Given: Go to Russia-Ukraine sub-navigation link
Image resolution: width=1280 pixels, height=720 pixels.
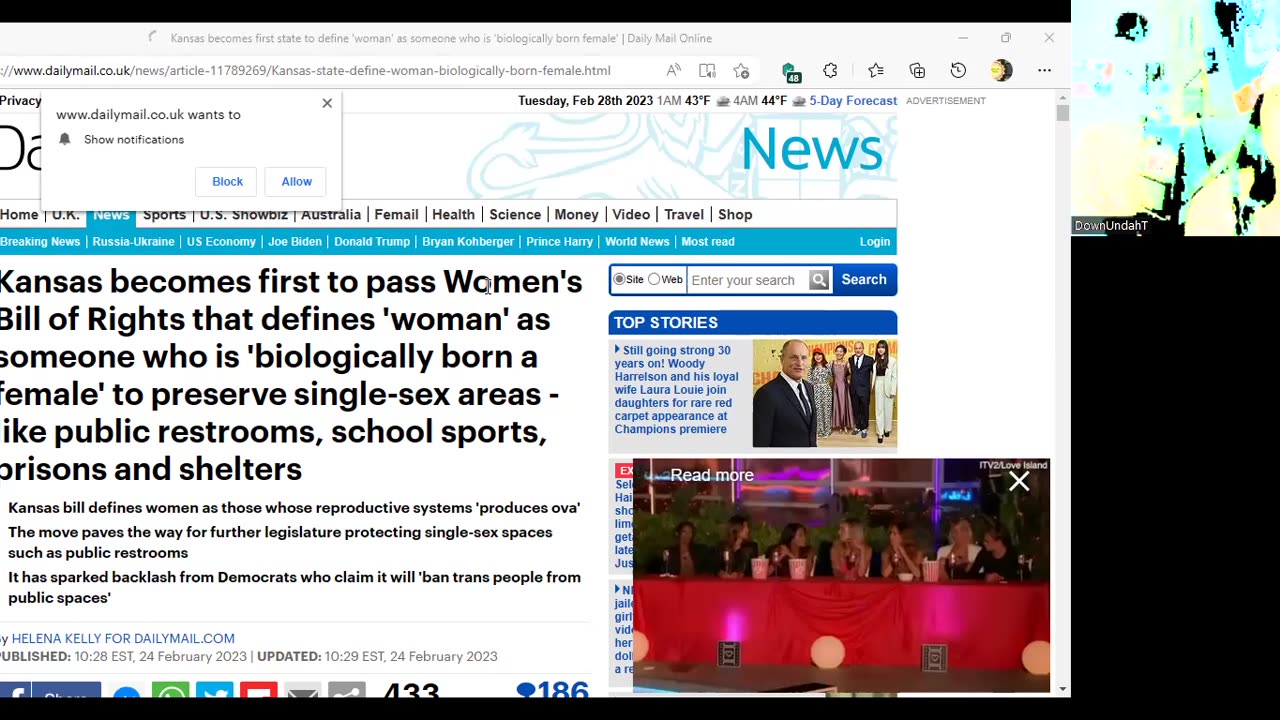Looking at the screenshot, I should (x=133, y=242).
